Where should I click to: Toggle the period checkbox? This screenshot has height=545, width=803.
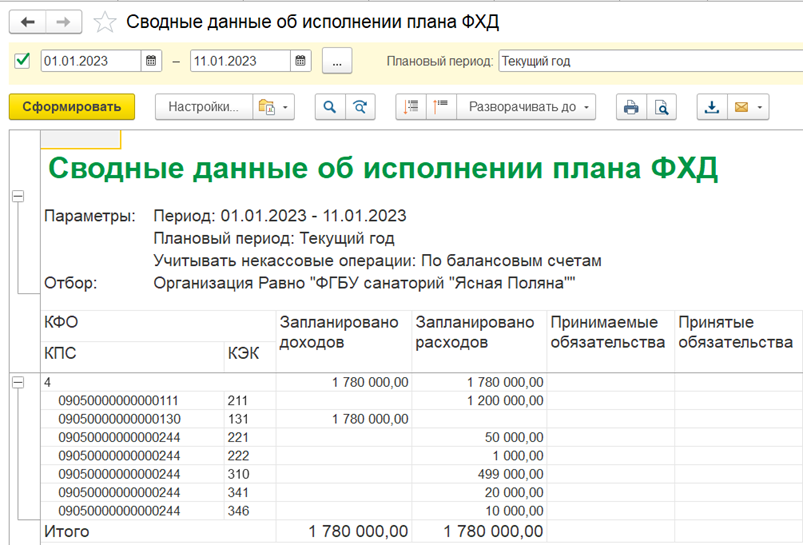pos(23,60)
